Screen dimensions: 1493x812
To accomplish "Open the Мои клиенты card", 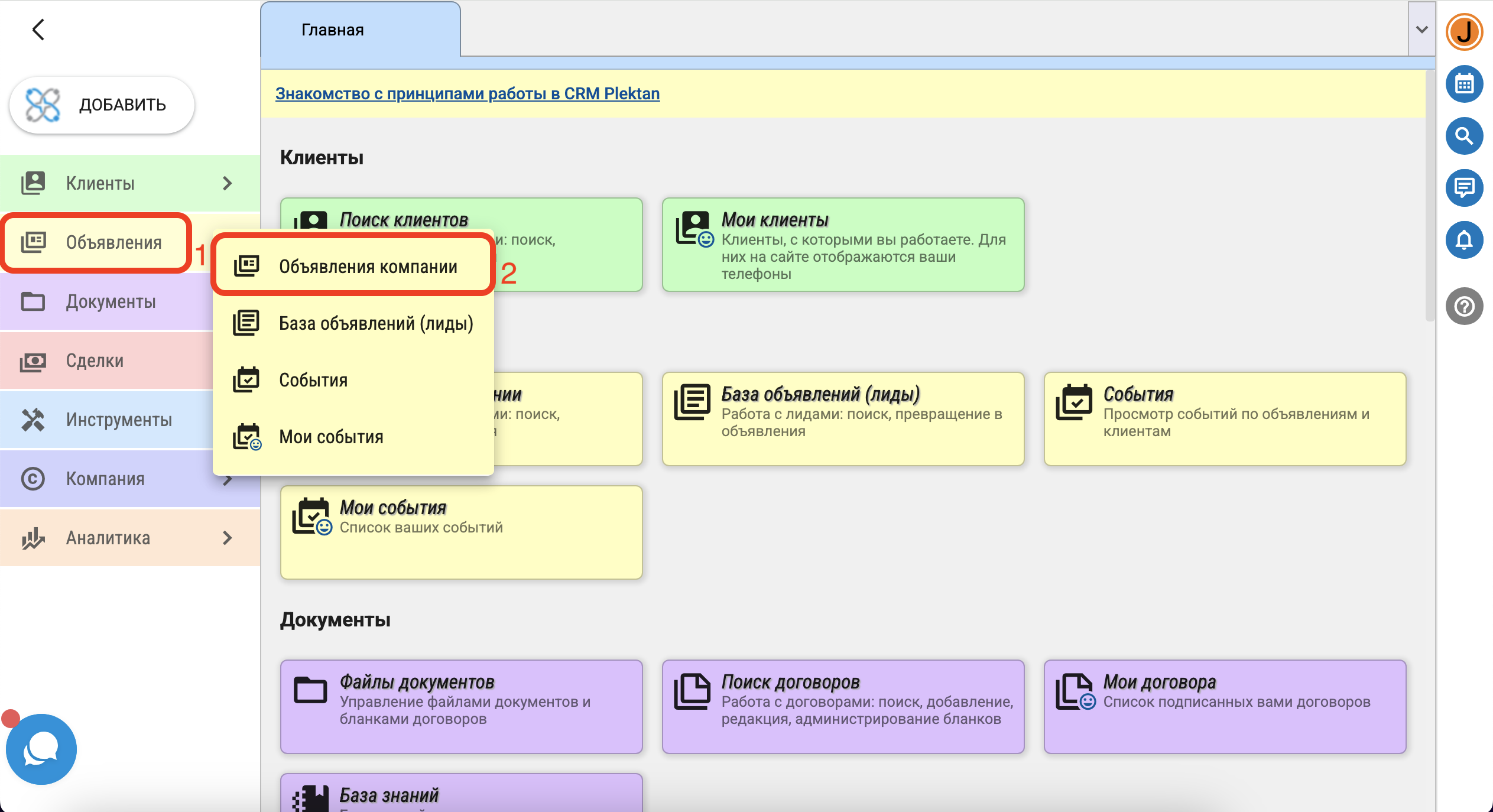I will point(842,245).
